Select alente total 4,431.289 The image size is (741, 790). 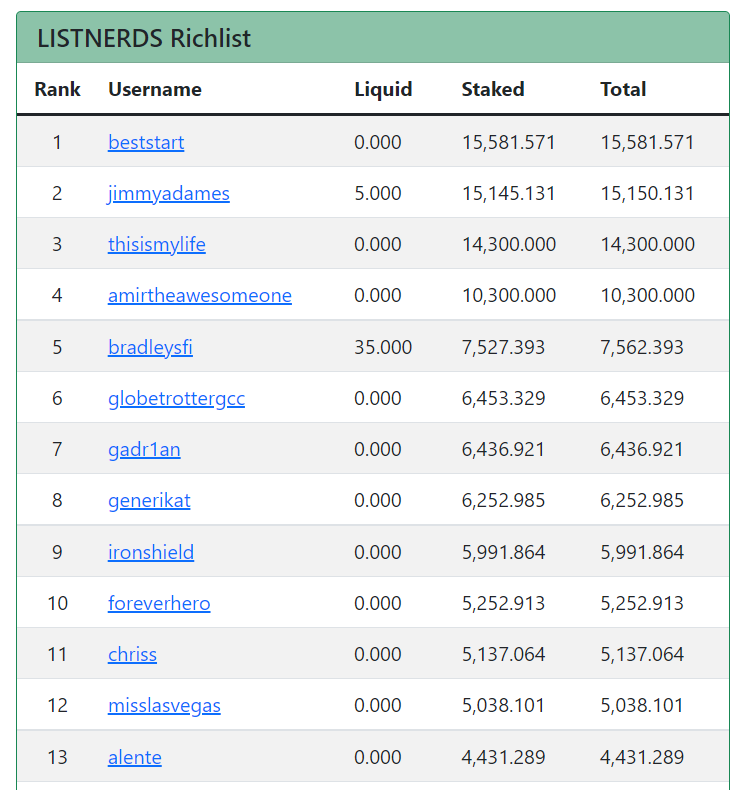point(642,758)
